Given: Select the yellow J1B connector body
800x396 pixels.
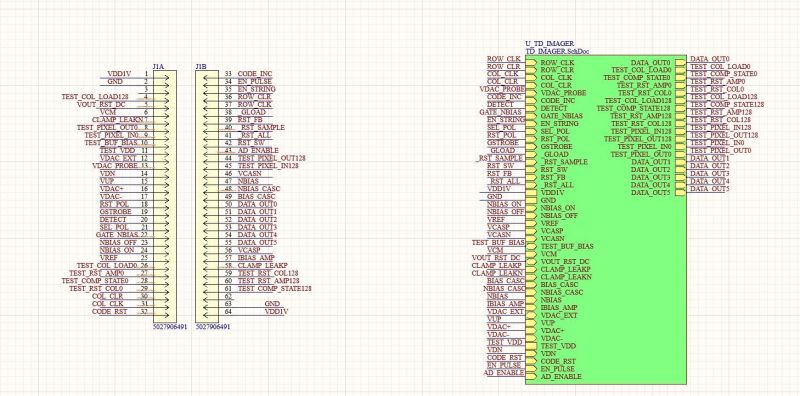Looking at the screenshot, I should click(x=207, y=196).
